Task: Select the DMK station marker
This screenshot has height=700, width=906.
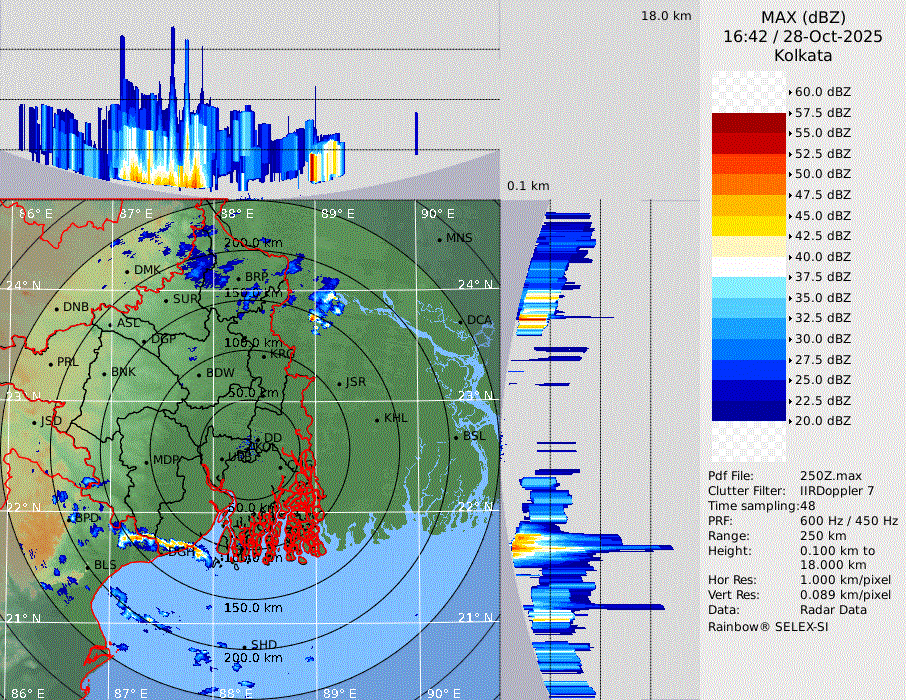Action: (x=127, y=270)
